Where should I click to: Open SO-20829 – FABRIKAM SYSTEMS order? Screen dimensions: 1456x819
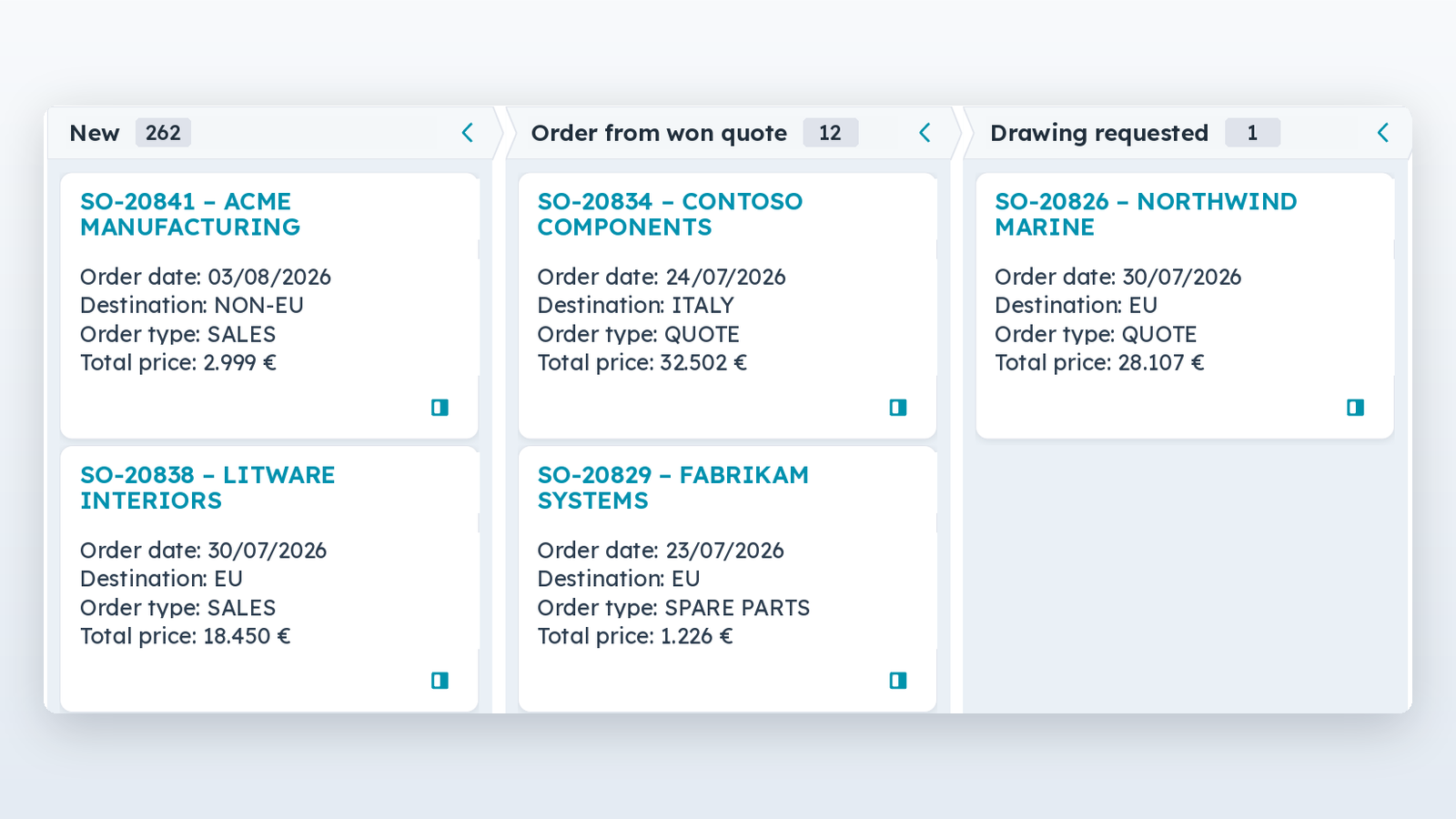click(672, 488)
